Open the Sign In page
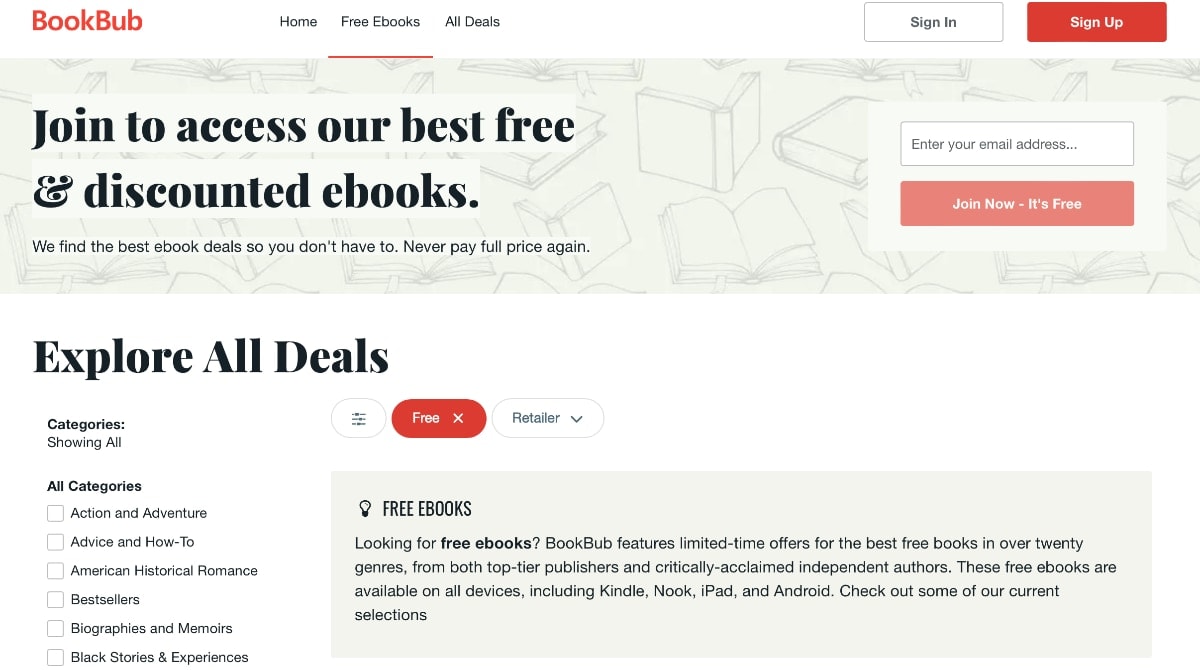Screen dimensions: 1200x670 click(x=933, y=21)
